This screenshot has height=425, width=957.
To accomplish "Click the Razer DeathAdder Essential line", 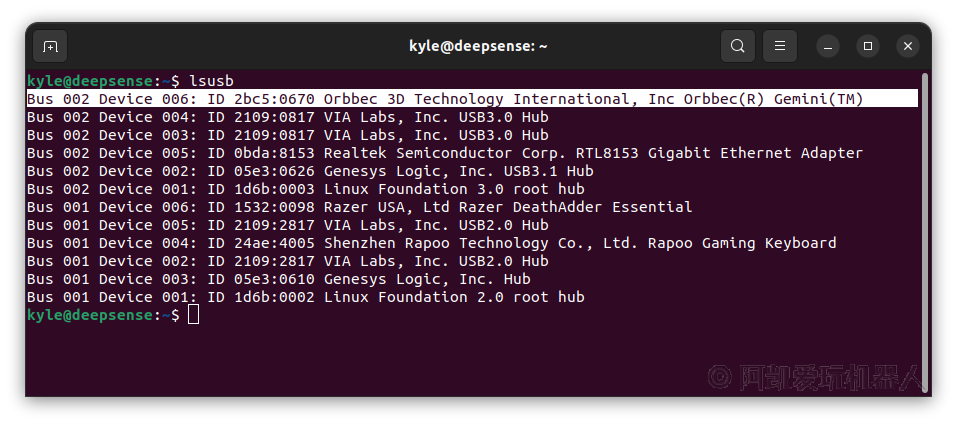I will pos(359,207).
